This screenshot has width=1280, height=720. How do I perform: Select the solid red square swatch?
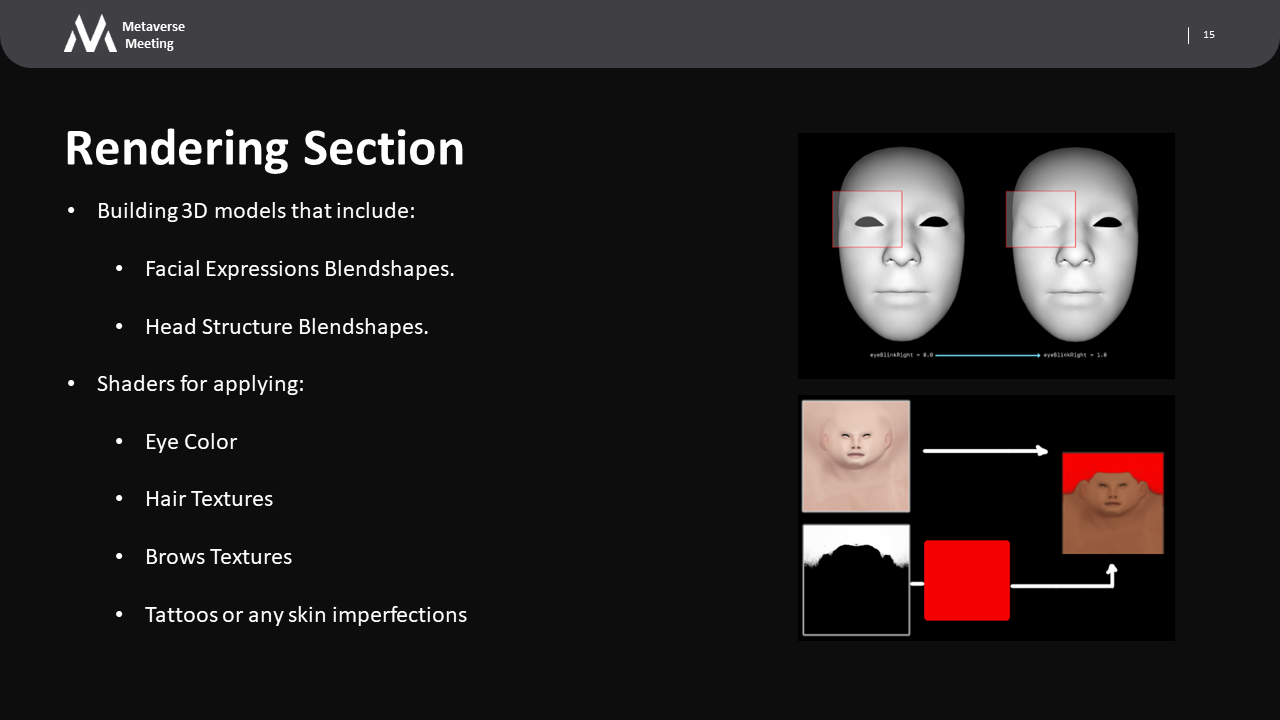966,580
